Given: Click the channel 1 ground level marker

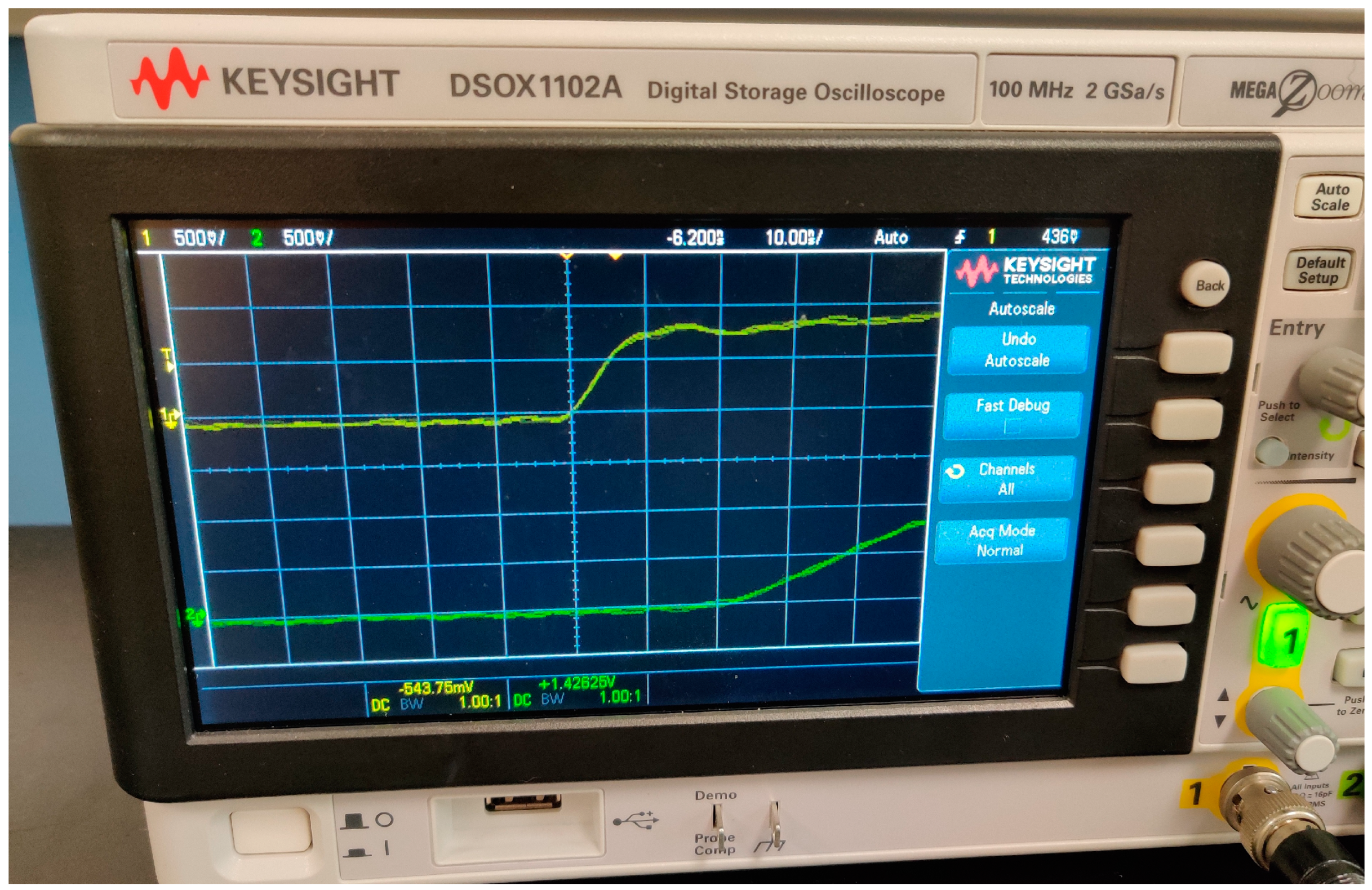Looking at the screenshot, I should click(170, 419).
